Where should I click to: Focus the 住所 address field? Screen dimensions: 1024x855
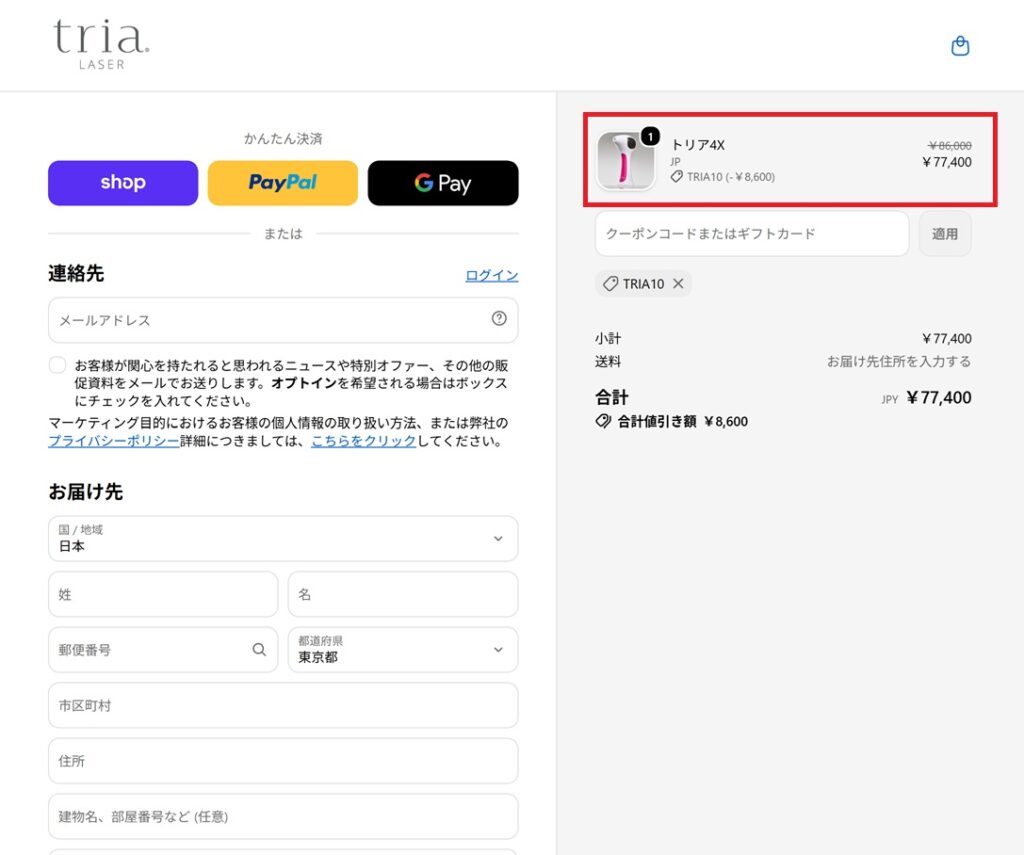coord(283,761)
